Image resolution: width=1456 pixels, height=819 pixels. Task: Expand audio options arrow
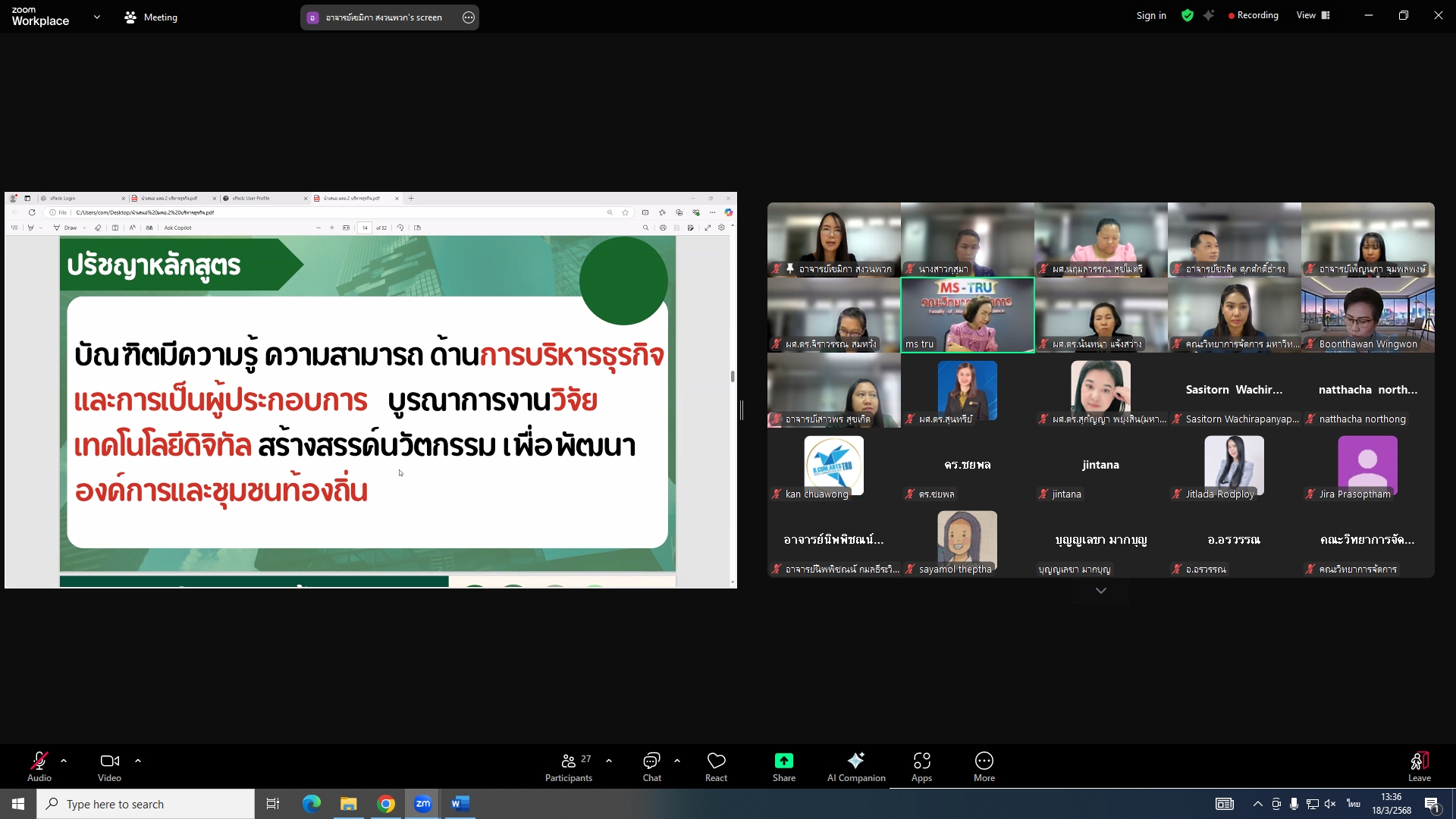64,760
